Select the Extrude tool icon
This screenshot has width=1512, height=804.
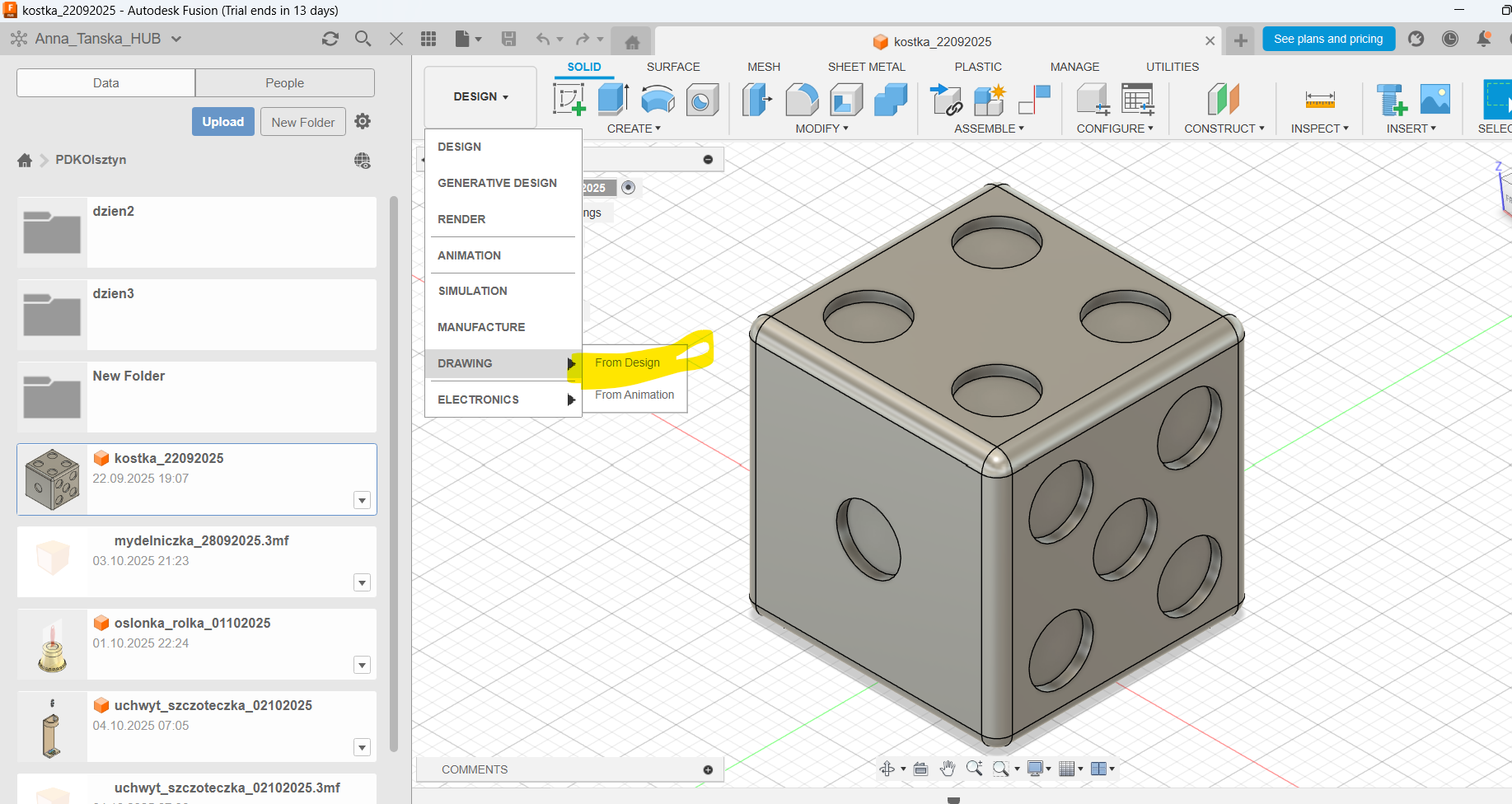click(x=612, y=100)
